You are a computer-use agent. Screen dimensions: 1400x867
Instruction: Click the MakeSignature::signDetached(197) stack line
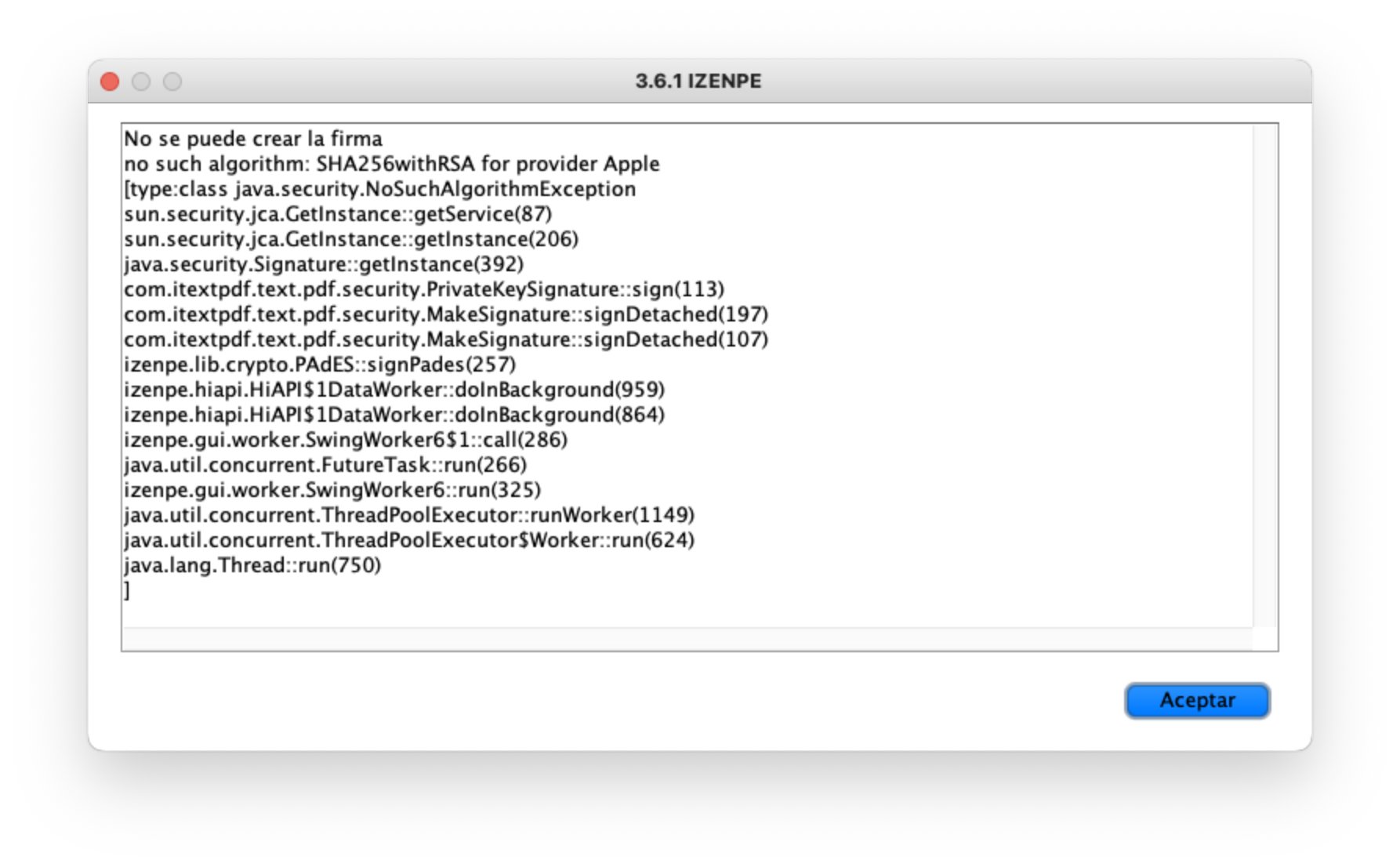pos(446,314)
